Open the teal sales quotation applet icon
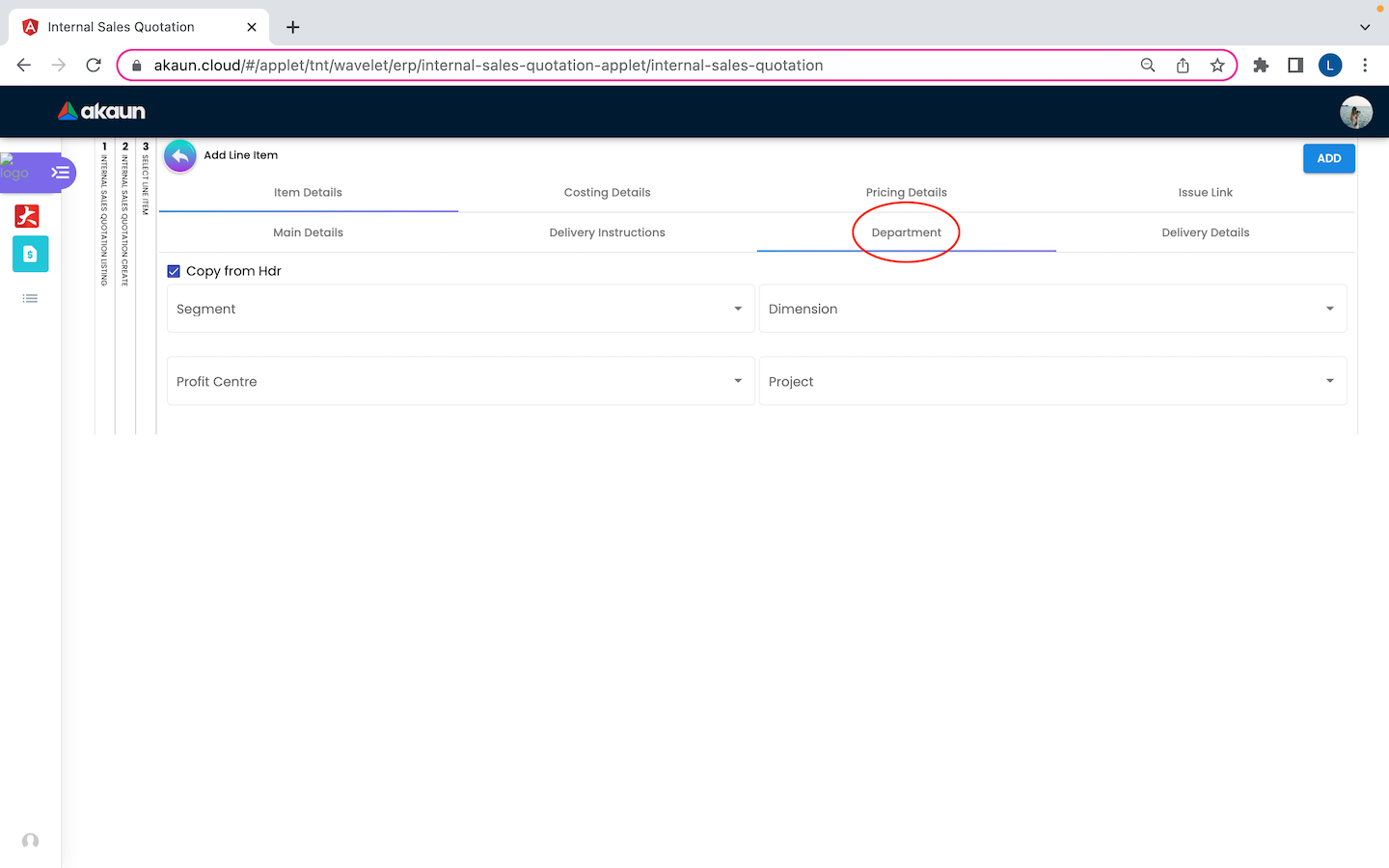The width and height of the screenshot is (1389, 868). pos(30,255)
